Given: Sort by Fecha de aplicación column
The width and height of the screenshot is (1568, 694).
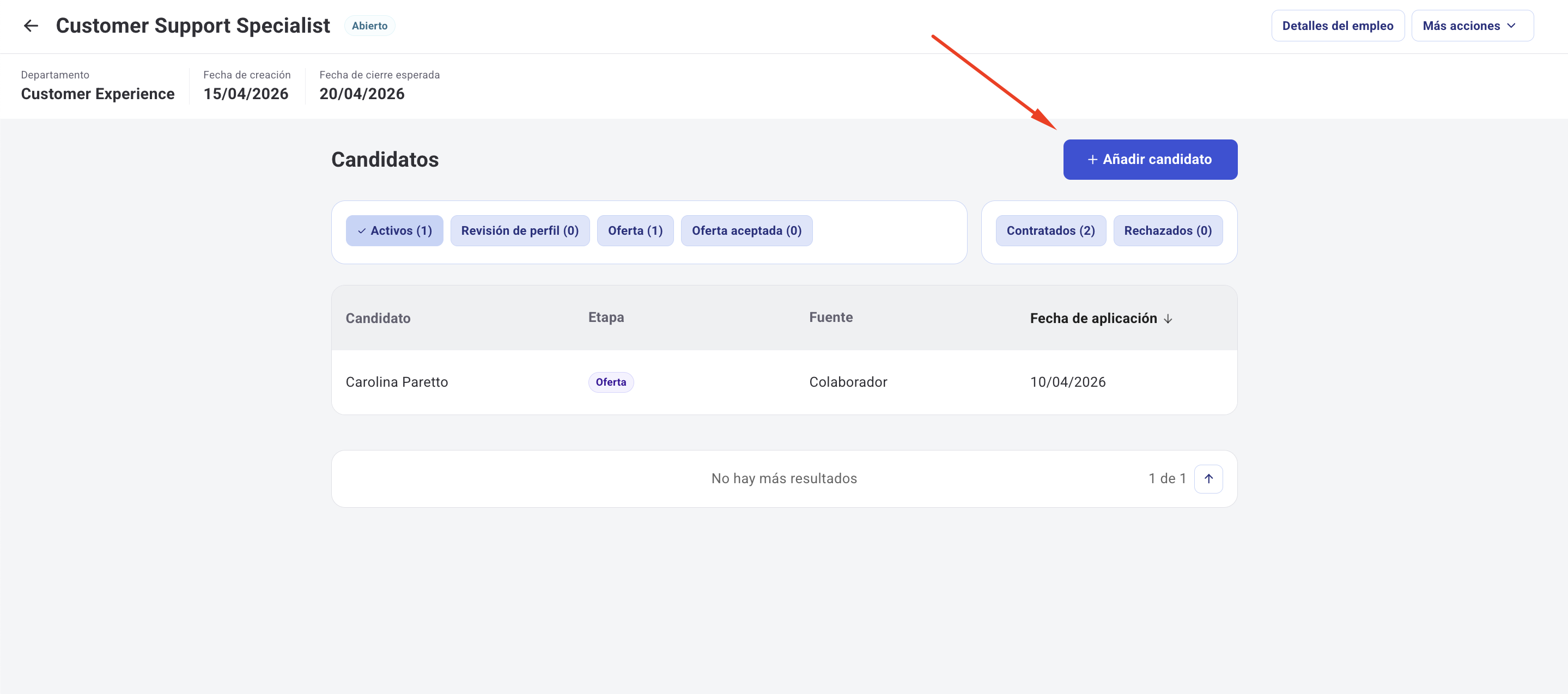Looking at the screenshot, I should click(x=1092, y=318).
